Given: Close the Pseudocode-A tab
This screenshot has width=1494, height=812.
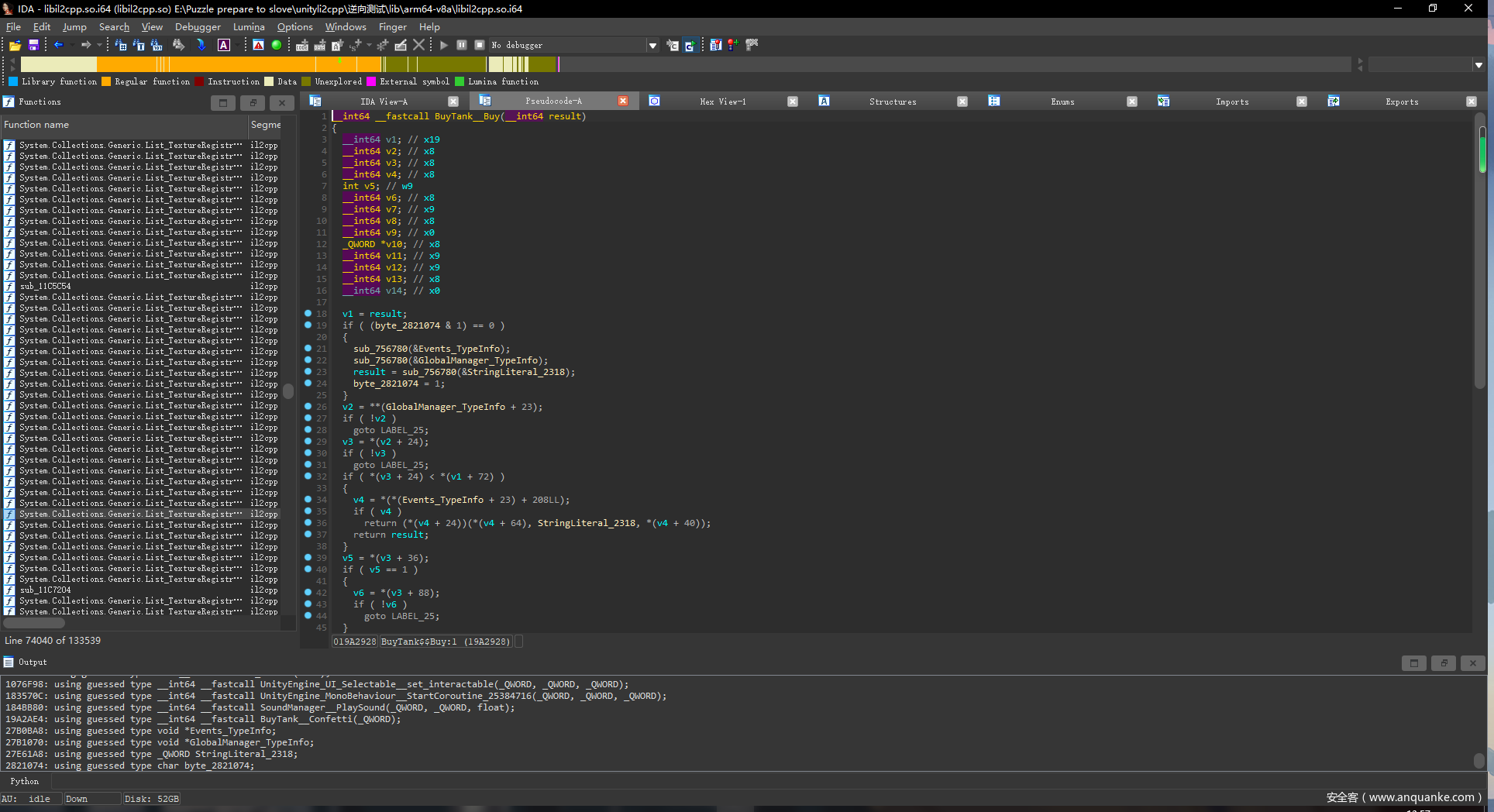Looking at the screenshot, I should (x=623, y=101).
